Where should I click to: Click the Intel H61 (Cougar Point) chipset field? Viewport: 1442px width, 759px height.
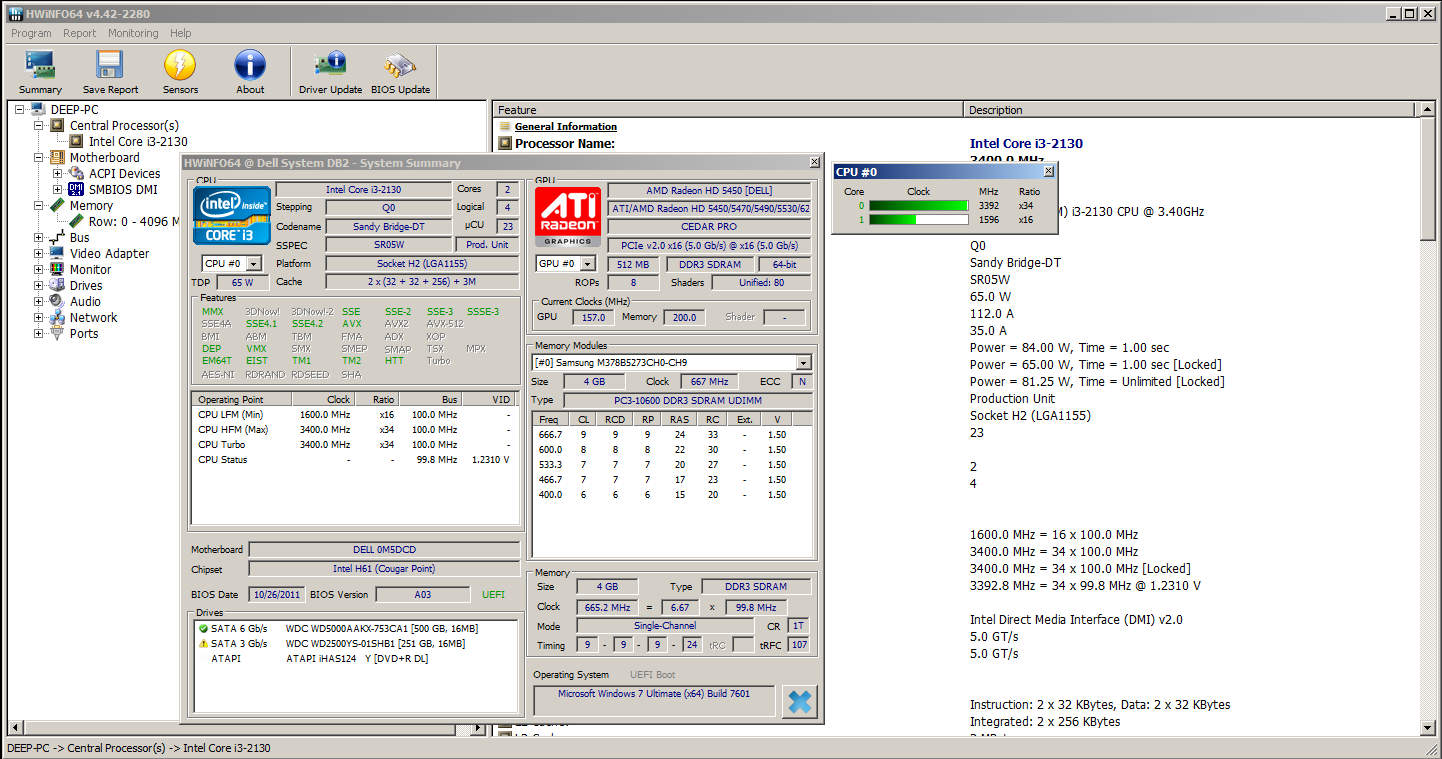384,569
